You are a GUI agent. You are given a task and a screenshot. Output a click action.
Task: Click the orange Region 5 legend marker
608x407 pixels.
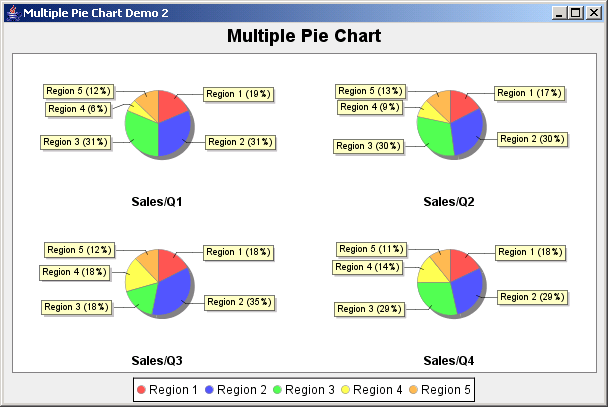414,389
